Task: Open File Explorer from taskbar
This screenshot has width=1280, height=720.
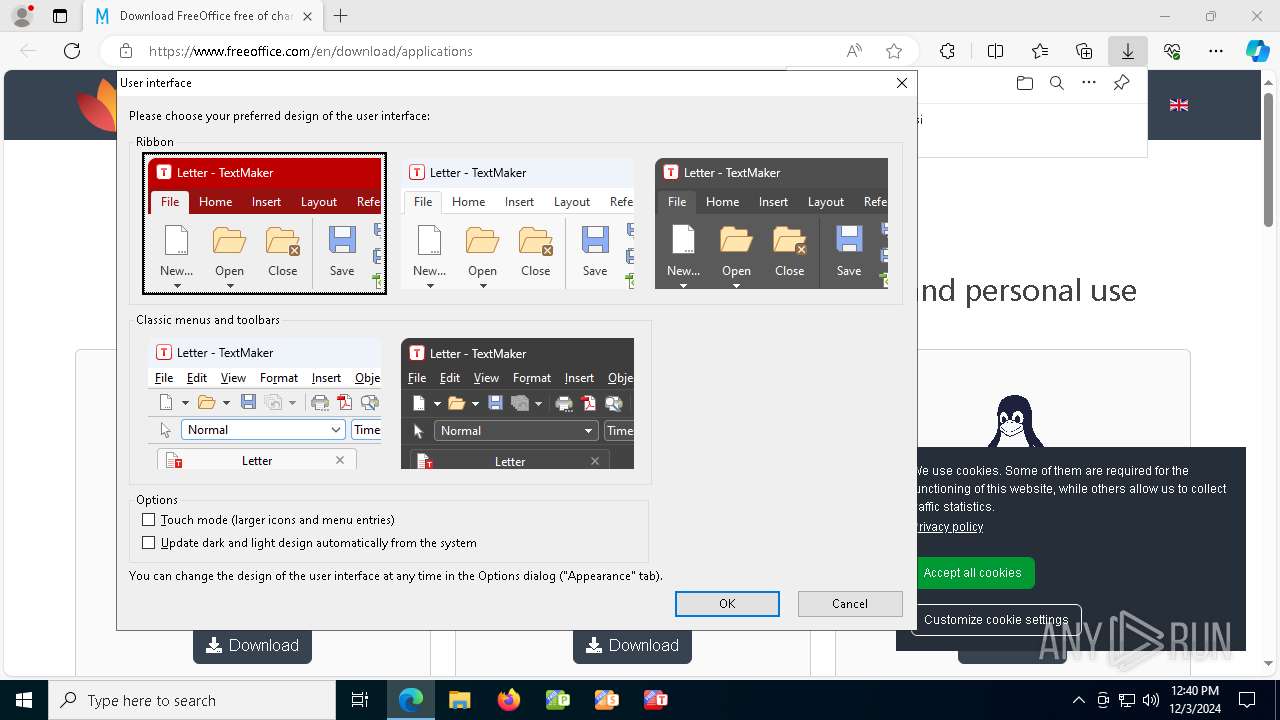Action: (x=459, y=700)
